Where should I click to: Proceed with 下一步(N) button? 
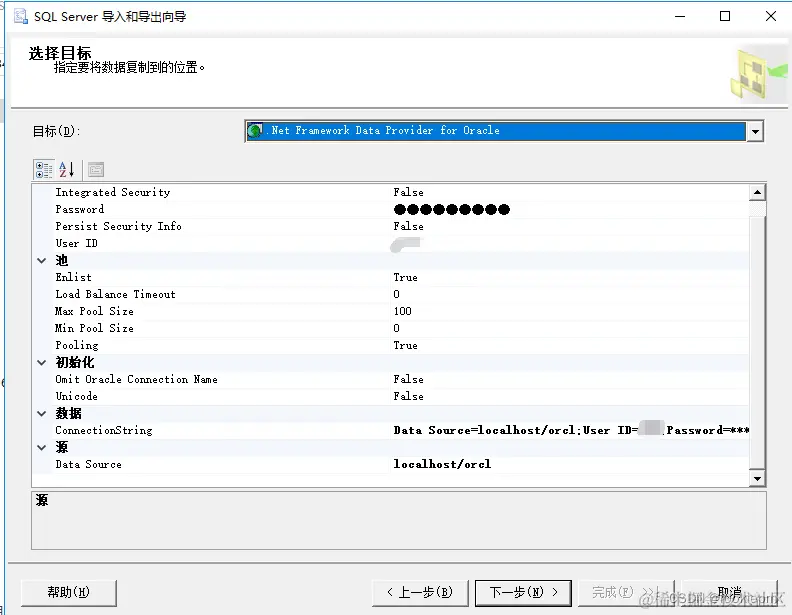tap(523, 592)
